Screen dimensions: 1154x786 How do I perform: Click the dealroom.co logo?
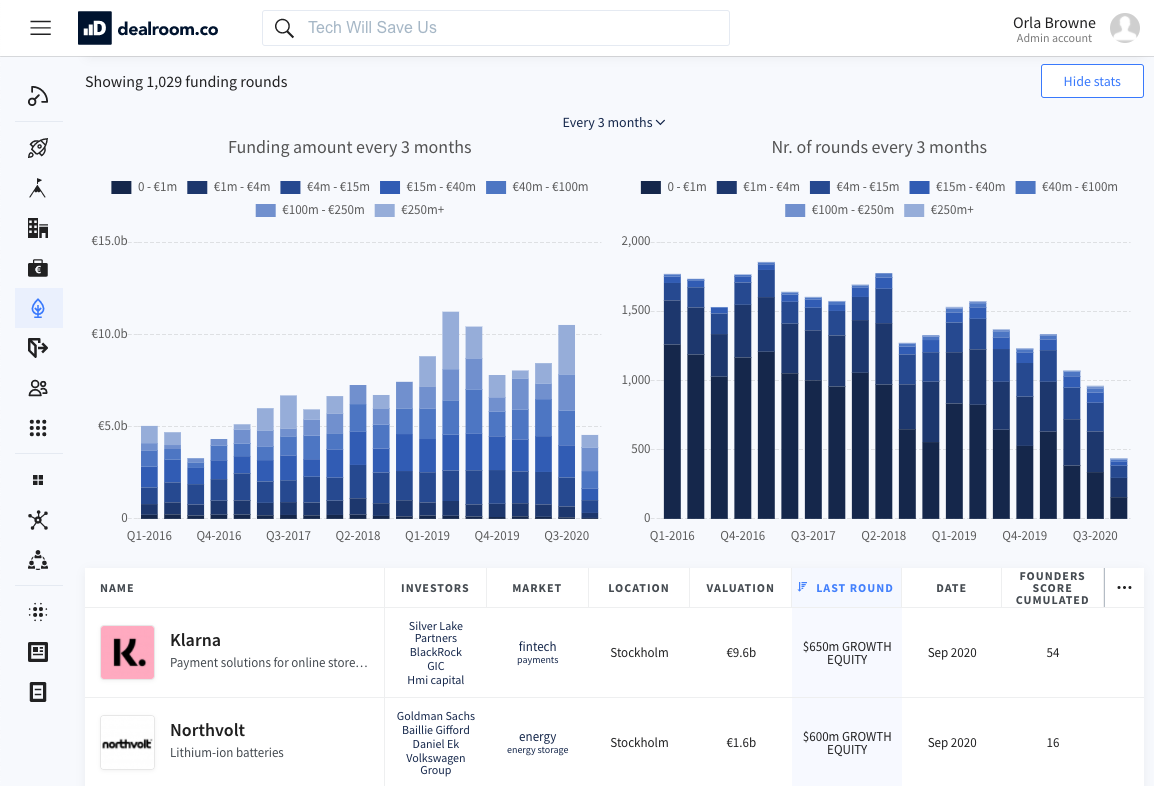pyautogui.click(x=148, y=28)
